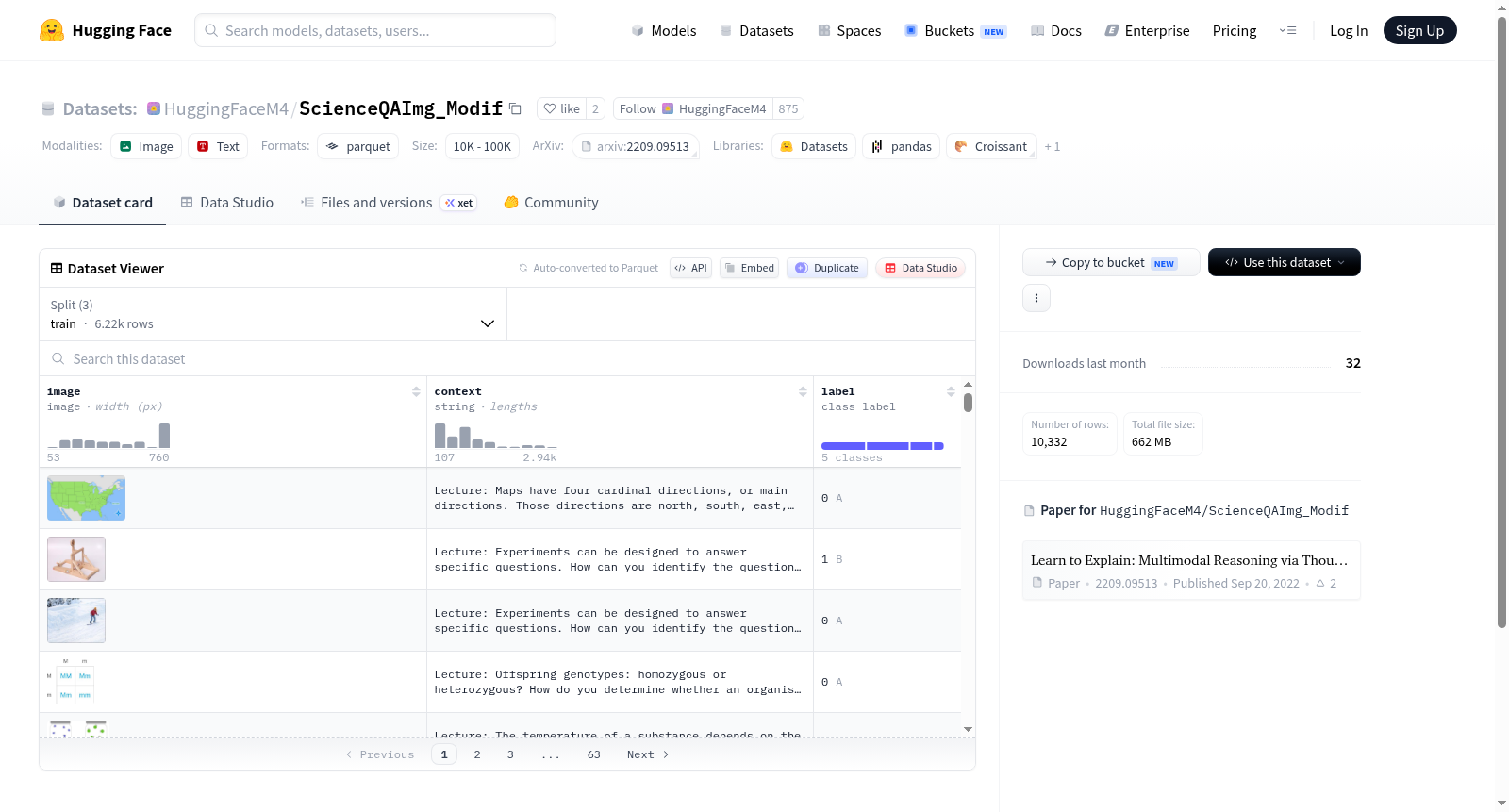The image size is (1509, 812).
Task: Click the sort icon on image column
Action: [x=416, y=391]
